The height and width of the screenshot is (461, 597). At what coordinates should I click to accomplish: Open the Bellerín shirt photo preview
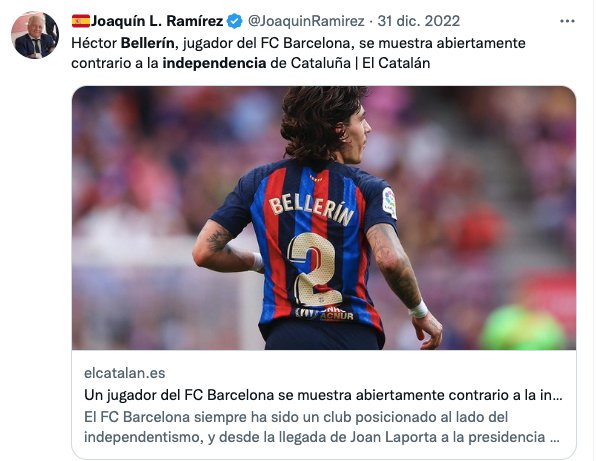coord(324,218)
